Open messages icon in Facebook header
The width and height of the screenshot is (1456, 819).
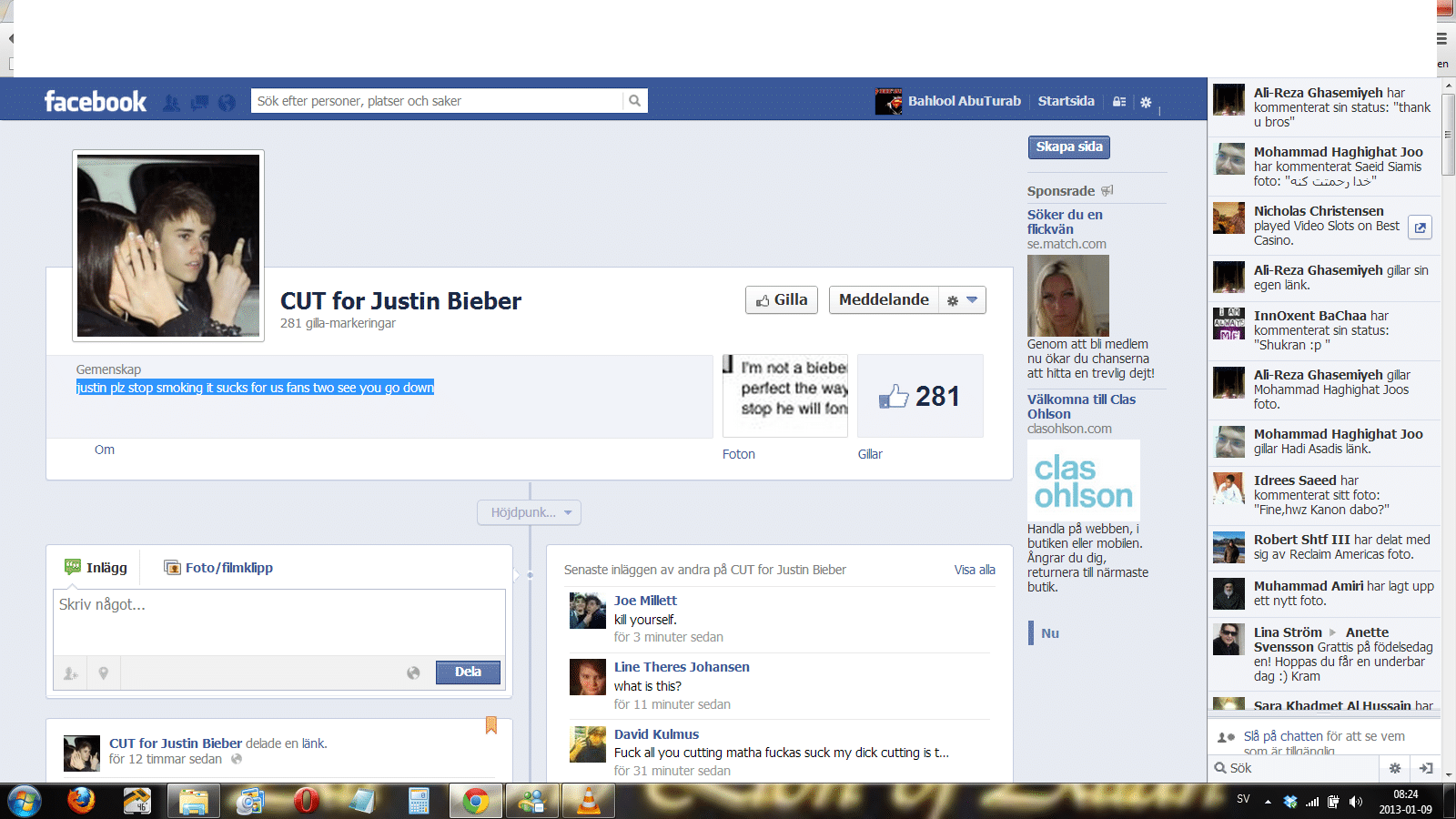(x=199, y=103)
